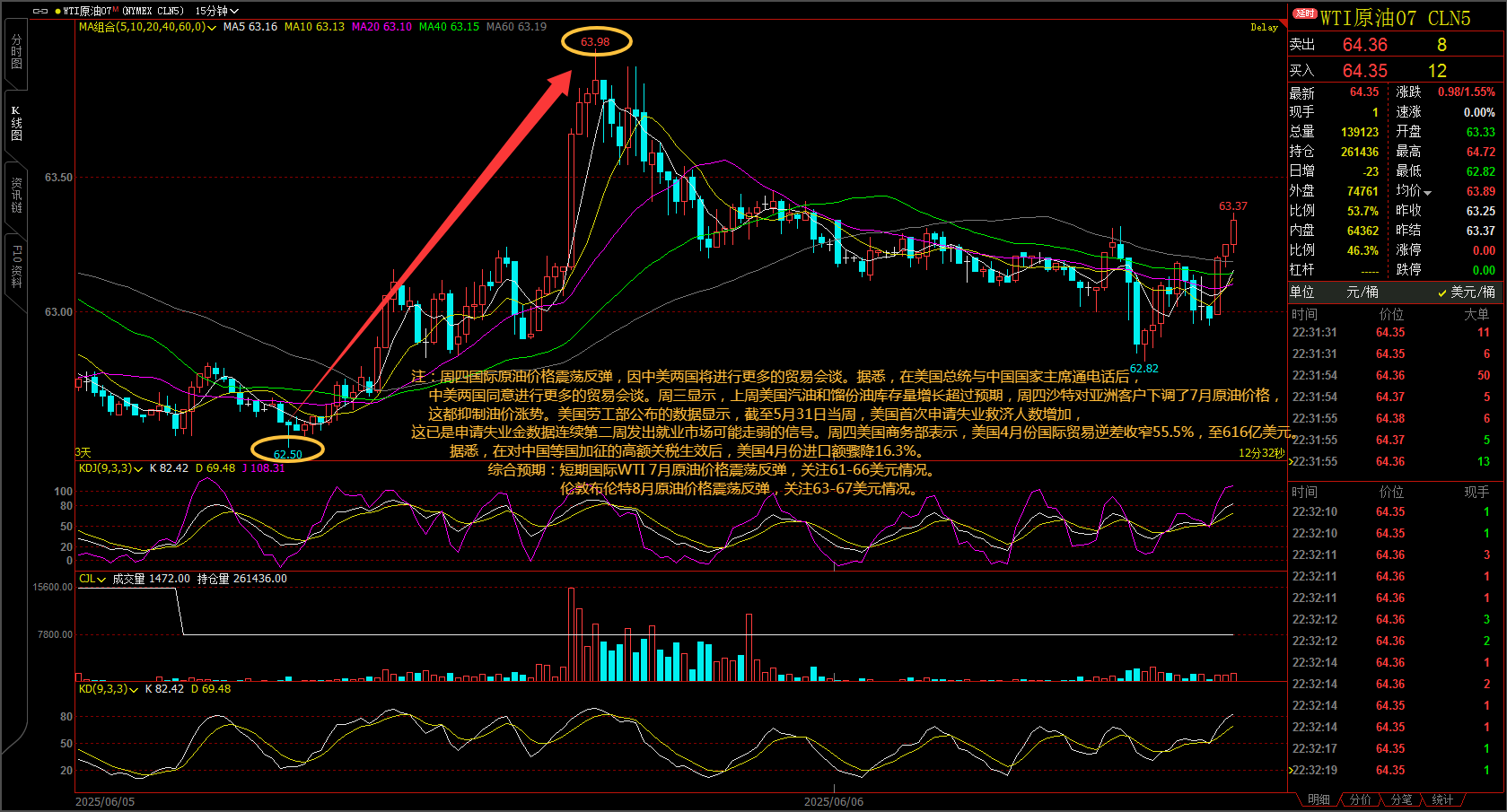Screen dimensions: 1507x812
Task: Click the 最低 value 62.82
Action: [x=1481, y=171]
